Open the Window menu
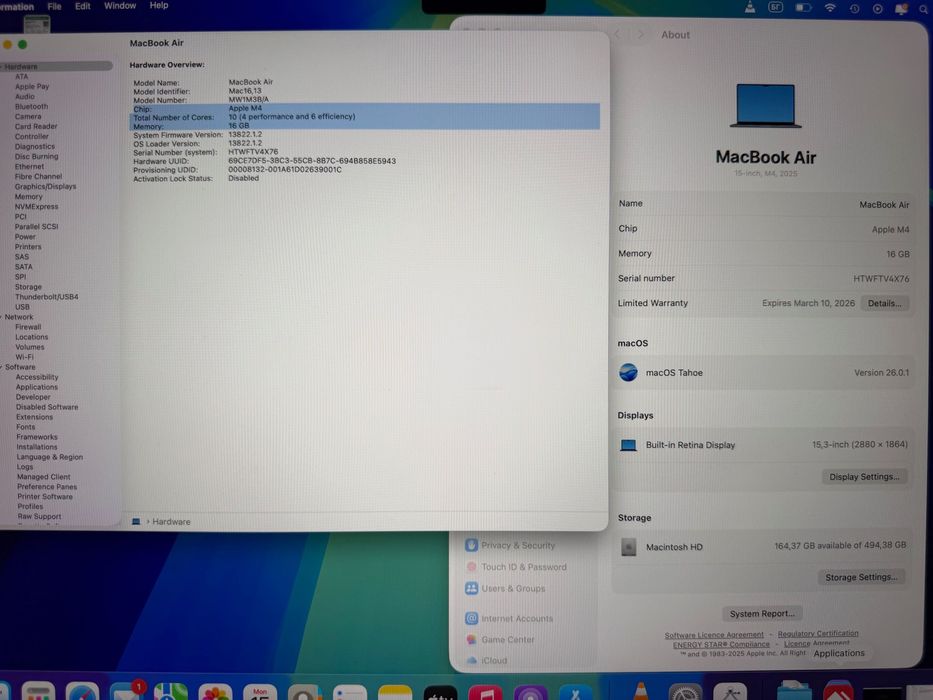Image resolution: width=933 pixels, height=700 pixels. [x=120, y=5]
